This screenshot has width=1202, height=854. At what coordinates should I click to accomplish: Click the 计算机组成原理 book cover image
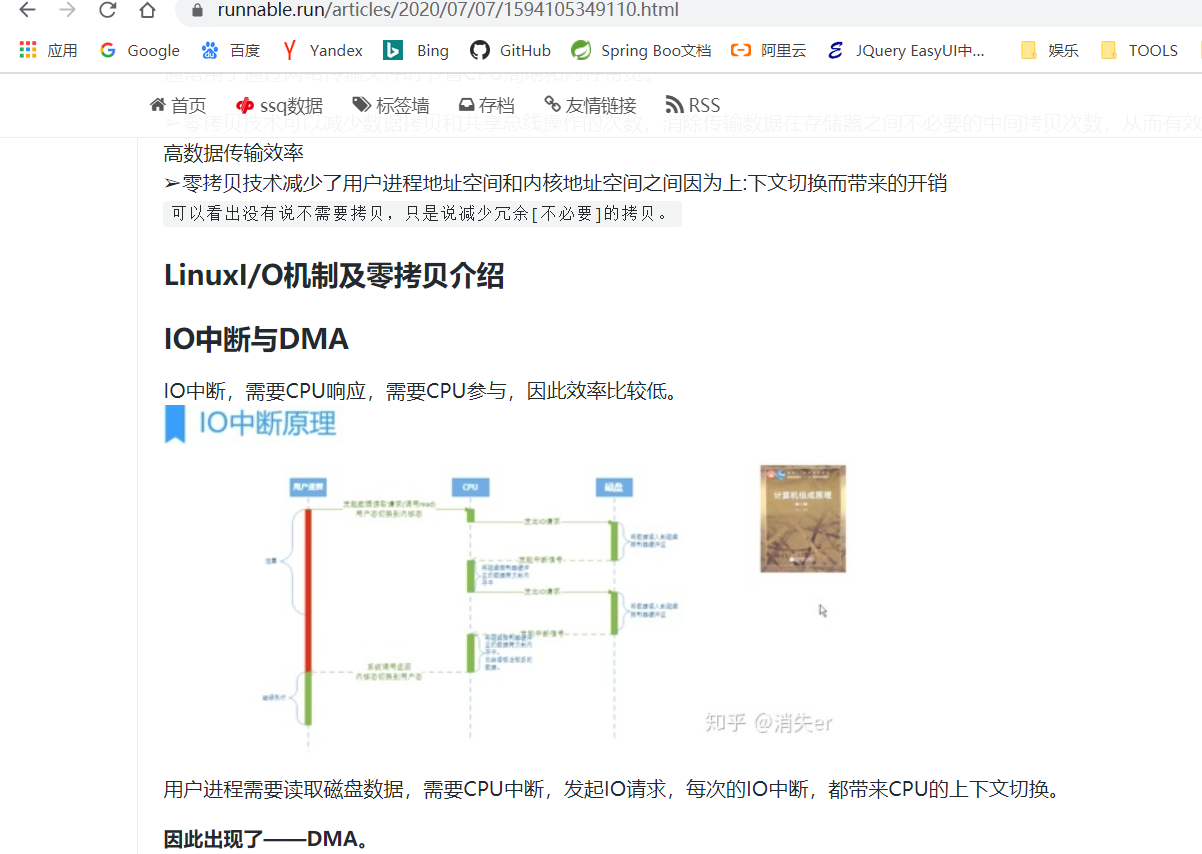(x=803, y=518)
